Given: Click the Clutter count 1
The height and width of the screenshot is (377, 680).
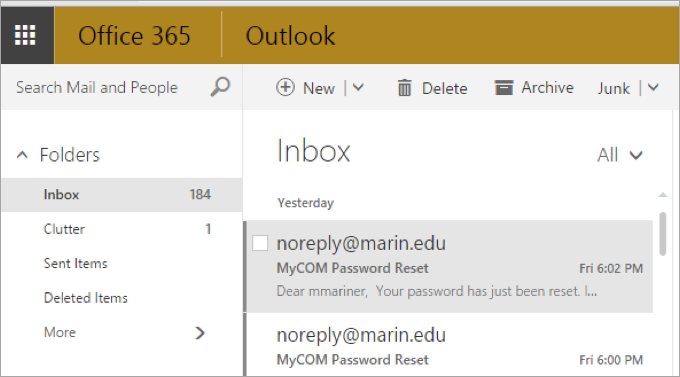Looking at the screenshot, I should tap(208, 229).
